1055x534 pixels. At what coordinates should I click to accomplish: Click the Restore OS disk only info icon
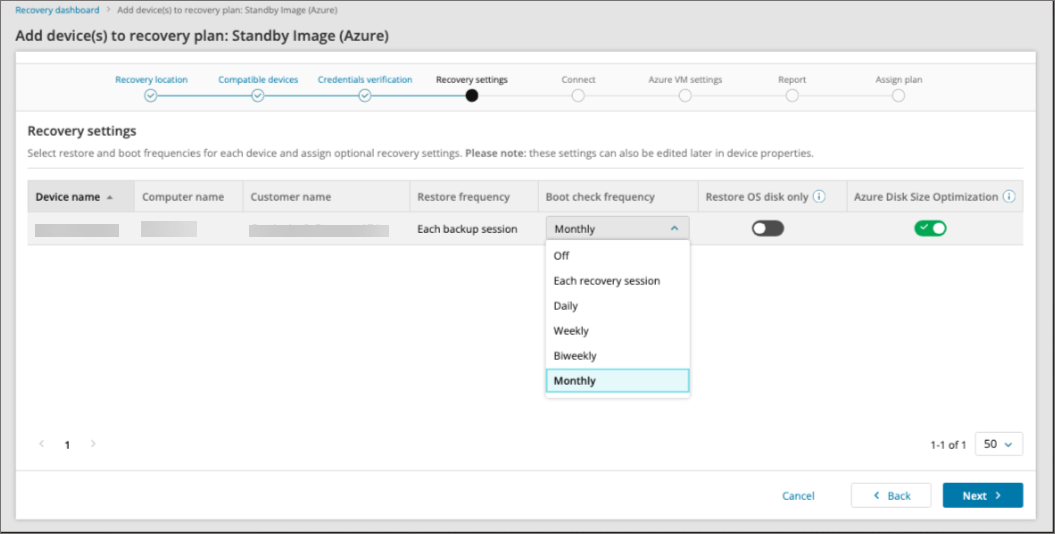819,197
